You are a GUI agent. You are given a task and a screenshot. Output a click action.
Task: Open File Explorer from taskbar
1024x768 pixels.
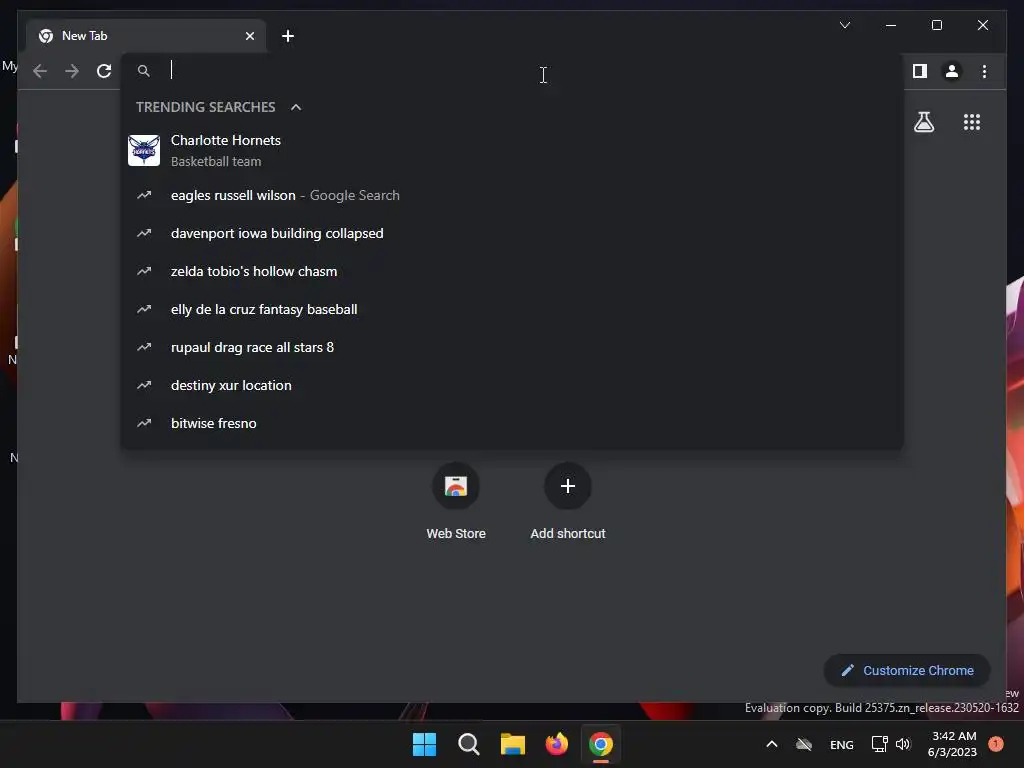point(513,744)
